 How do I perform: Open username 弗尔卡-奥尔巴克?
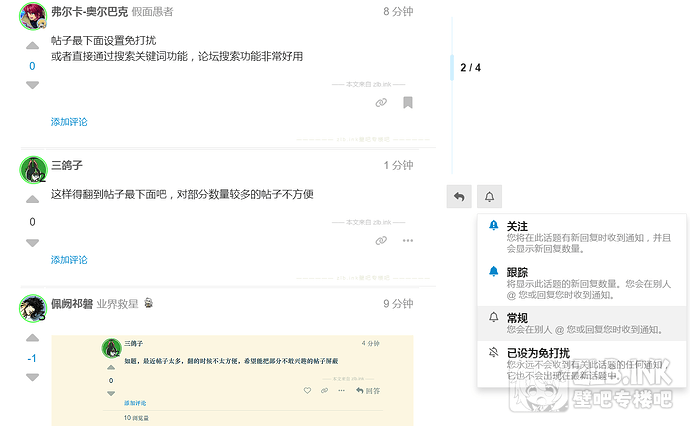[89, 11]
